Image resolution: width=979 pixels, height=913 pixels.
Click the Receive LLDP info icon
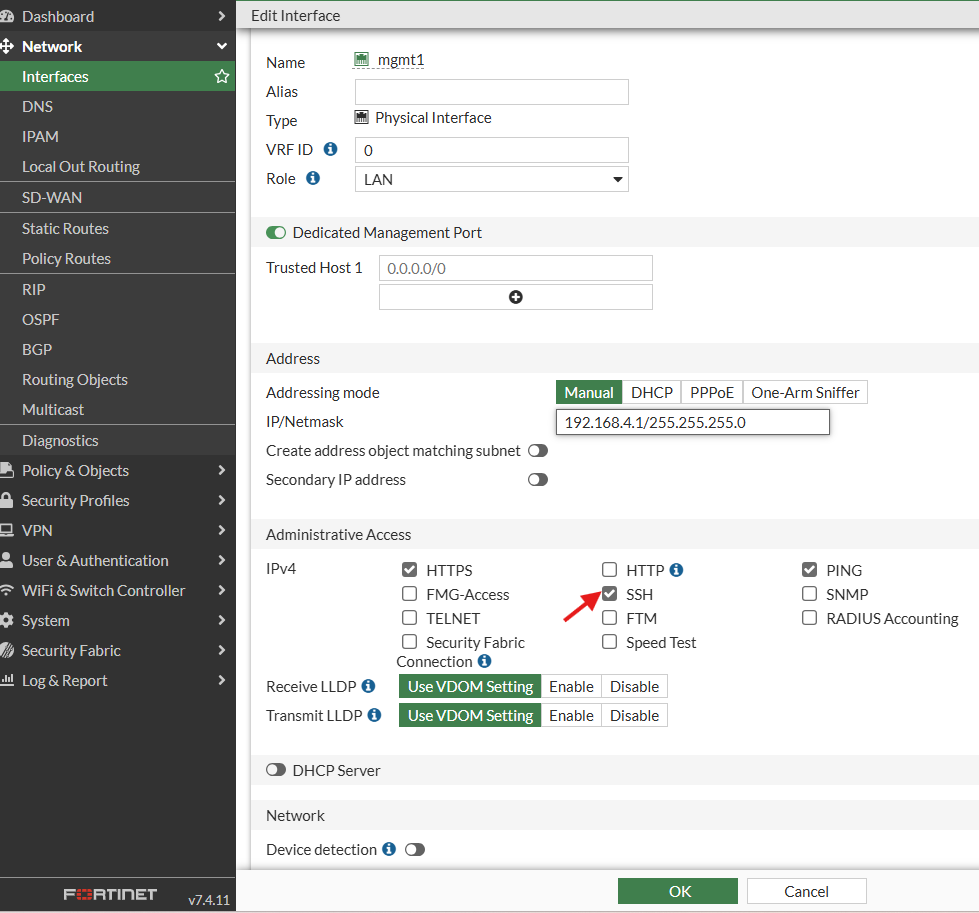(x=368, y=686)
